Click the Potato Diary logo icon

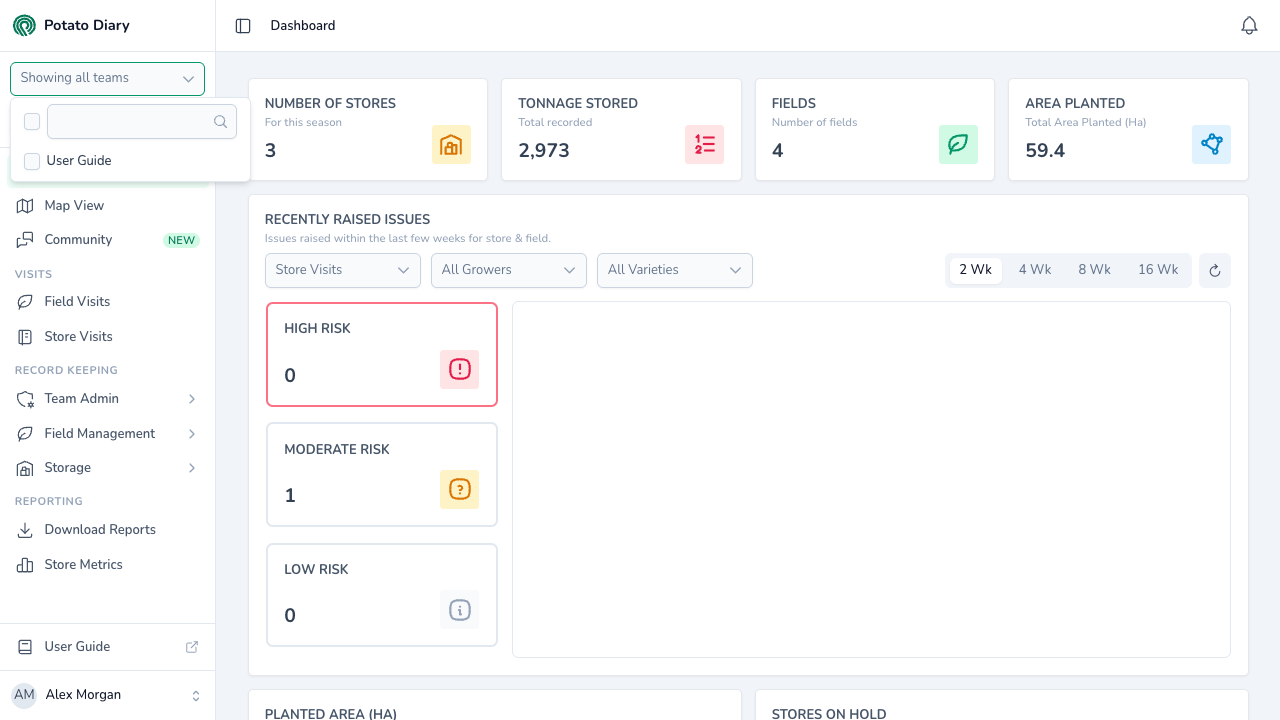coord(24,25)
